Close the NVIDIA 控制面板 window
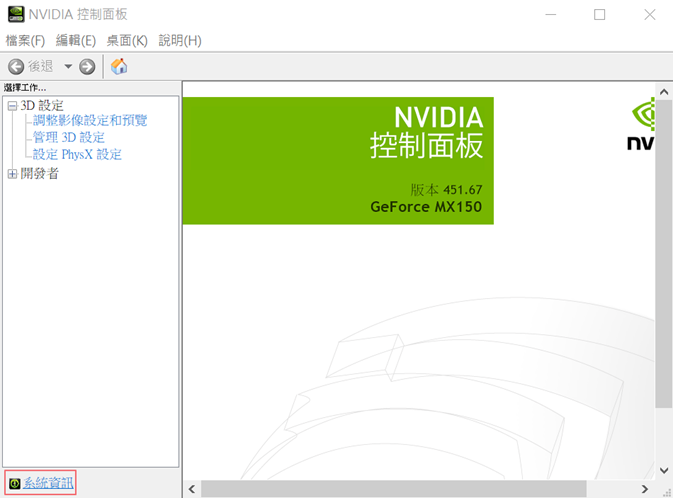The width and height of the screenshot is (673, 498). (x=650, y=15)
